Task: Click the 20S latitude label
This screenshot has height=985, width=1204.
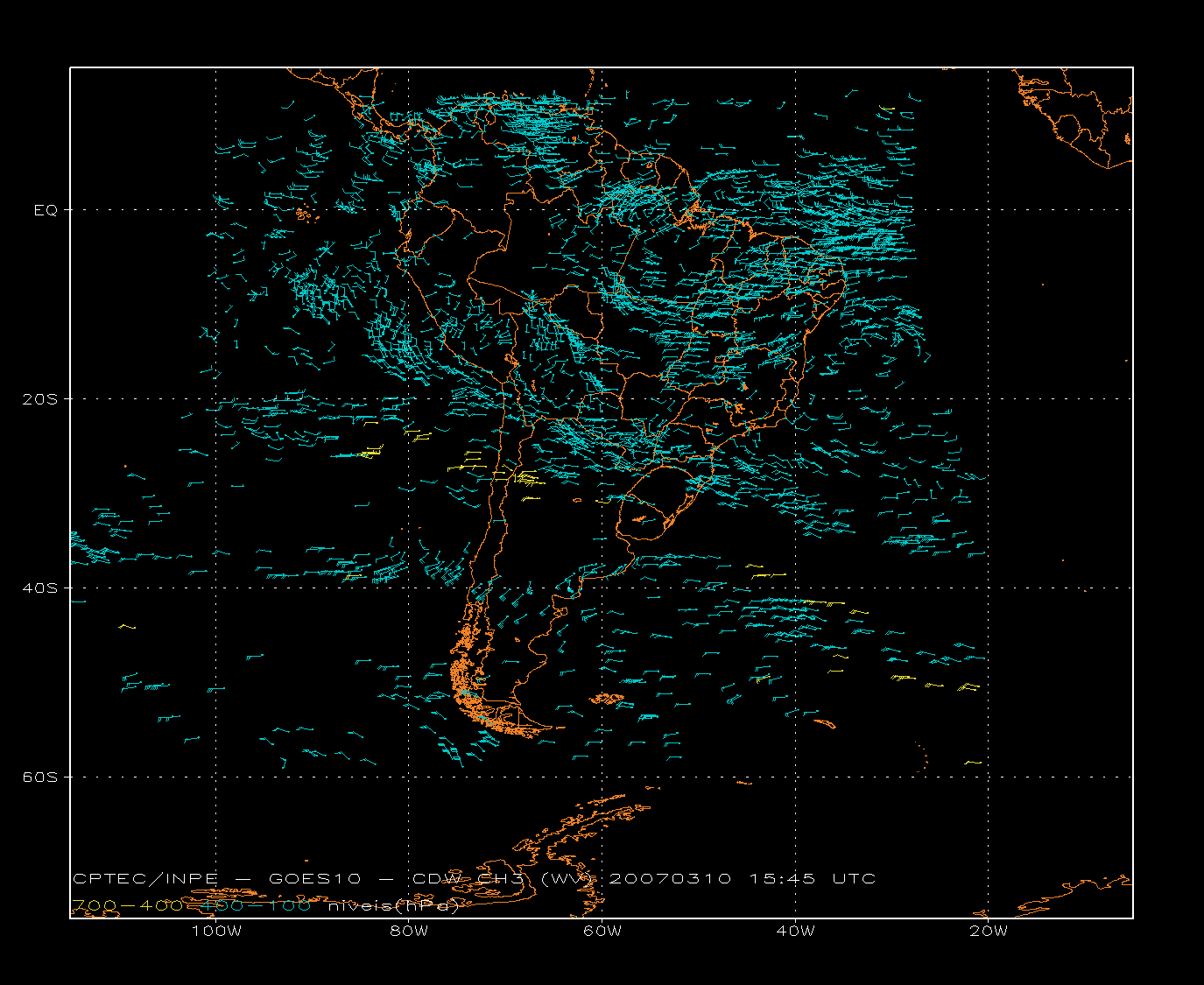Action: coord(39,399)
